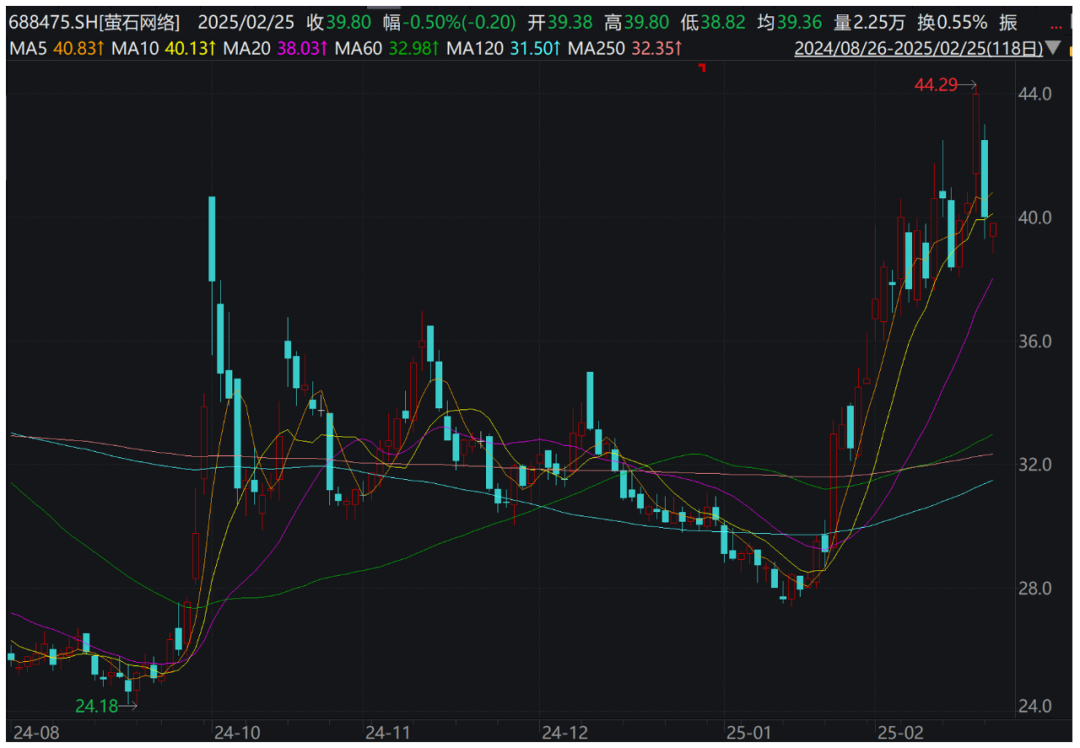Viewport: 1080px width, 748px height.
Task: Click the 24-12 label on time axis
Action: (560, 729)
